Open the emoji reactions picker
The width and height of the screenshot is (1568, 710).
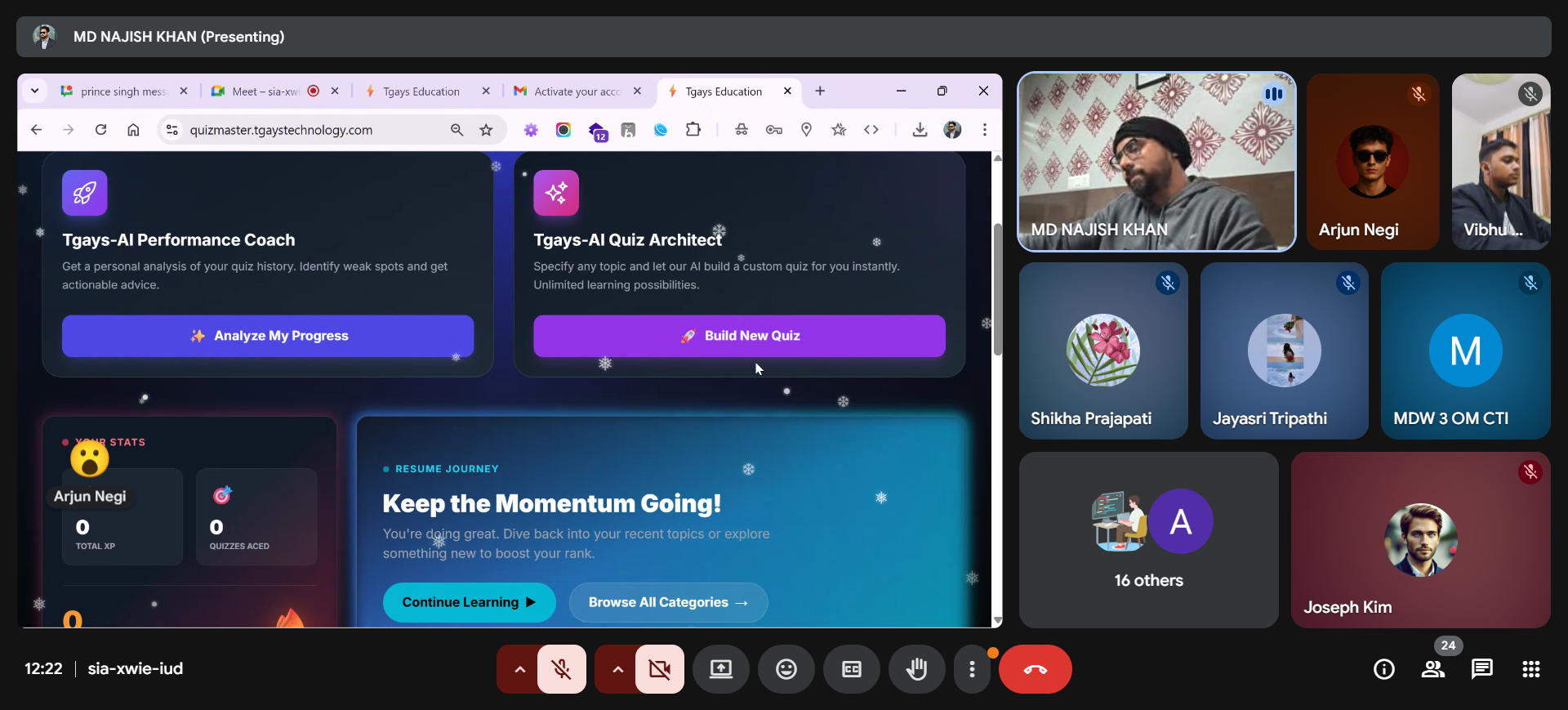tap(786, 669)
